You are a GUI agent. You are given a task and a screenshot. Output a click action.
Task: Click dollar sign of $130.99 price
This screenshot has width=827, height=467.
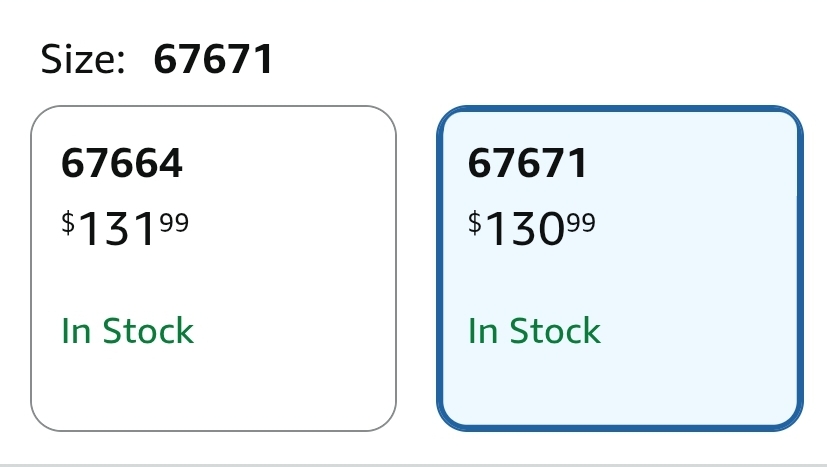[x=475, y=222]
